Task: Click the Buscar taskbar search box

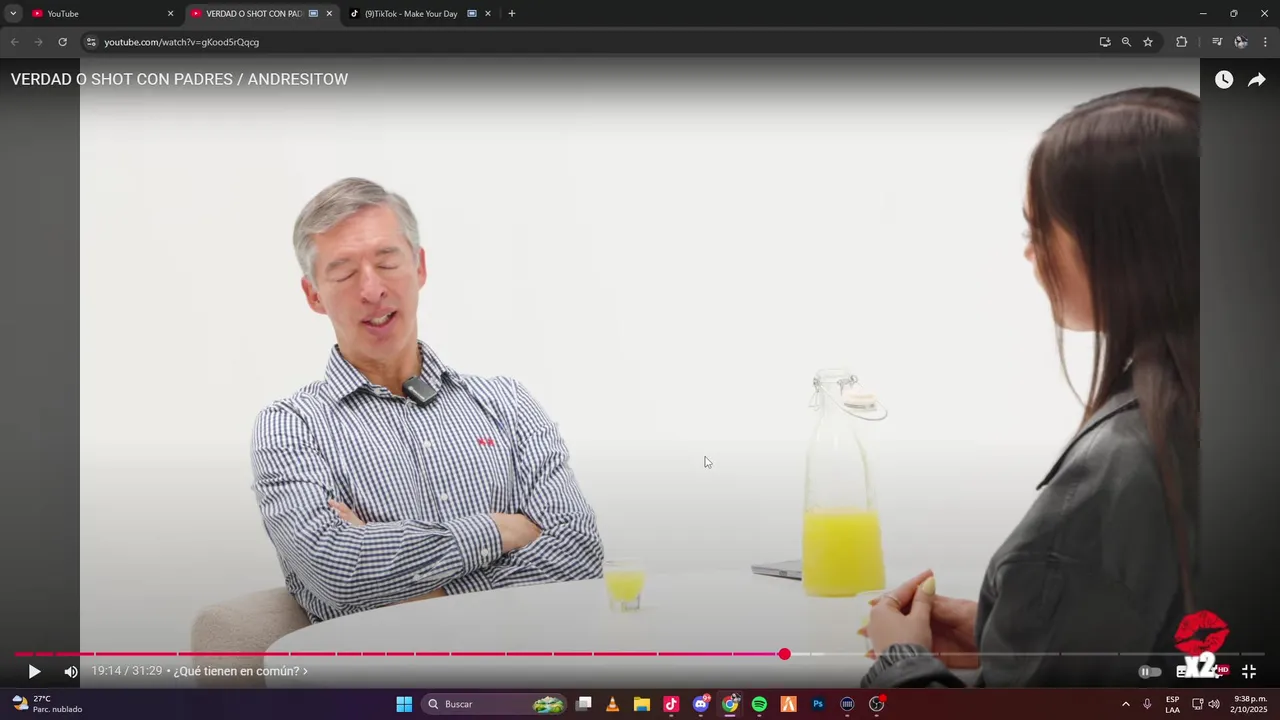Action: pyautogui.click(x=495, y=704)
